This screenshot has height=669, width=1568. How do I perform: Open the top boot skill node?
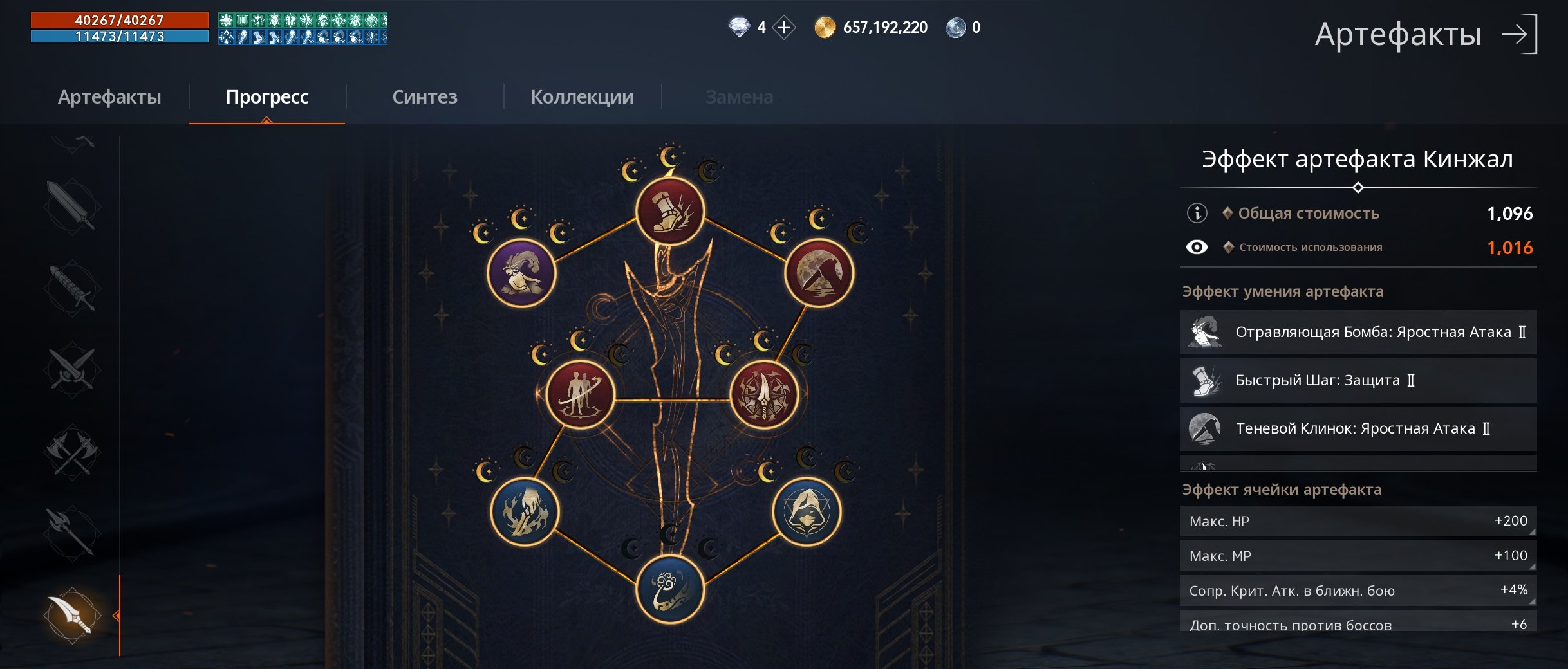tap(670, 211)
